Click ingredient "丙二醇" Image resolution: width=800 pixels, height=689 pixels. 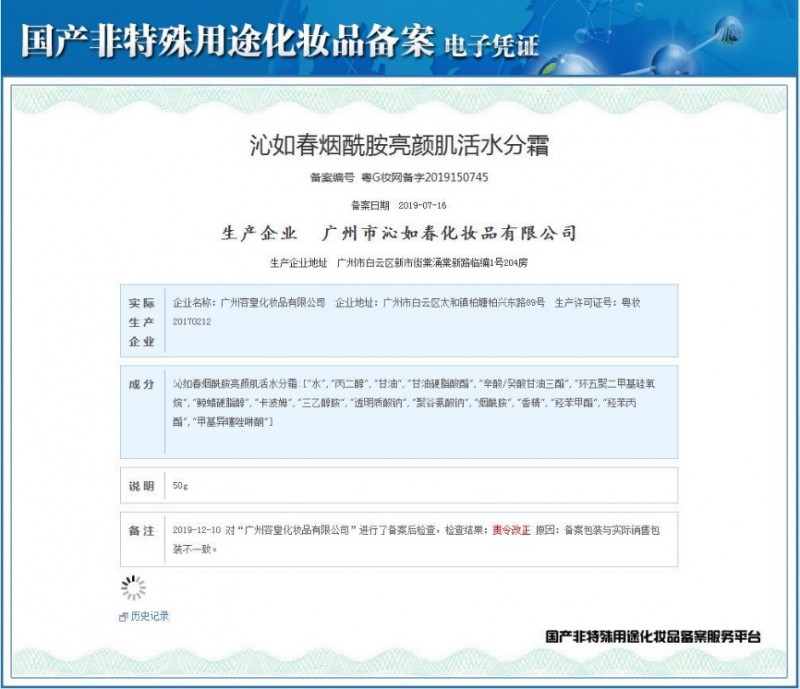tap(350, 384)
